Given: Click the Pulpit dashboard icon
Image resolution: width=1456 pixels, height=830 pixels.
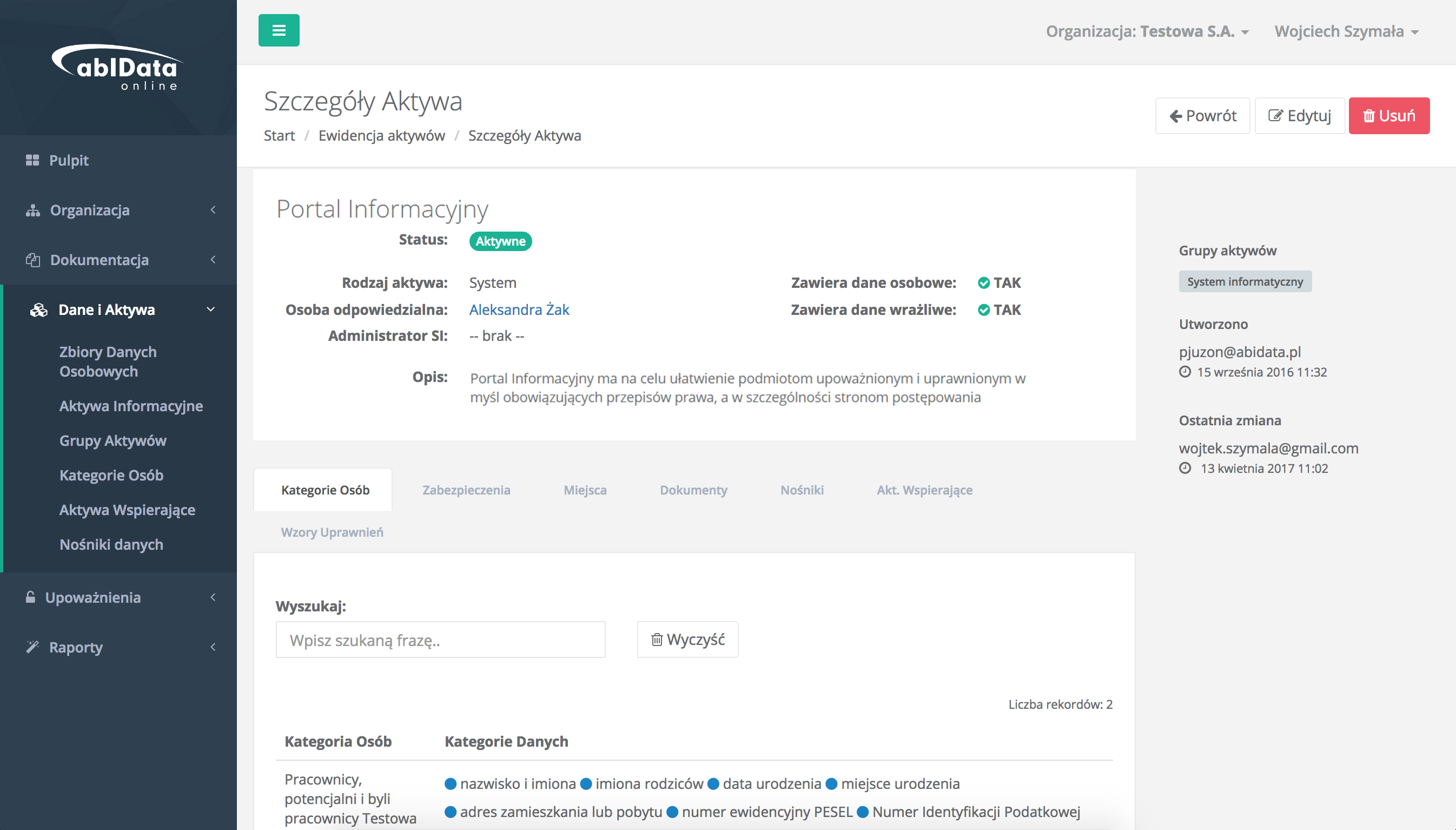Looking at the screenshot, I should [x=32, y=160].
